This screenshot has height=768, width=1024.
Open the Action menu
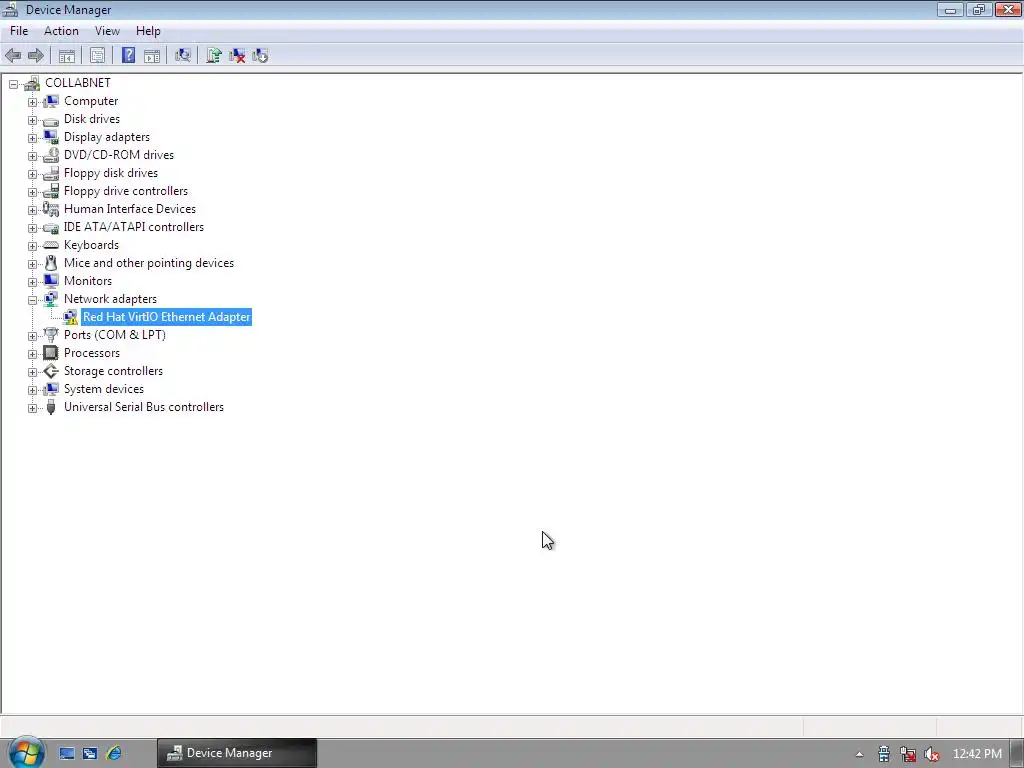[x=61, y=31]
